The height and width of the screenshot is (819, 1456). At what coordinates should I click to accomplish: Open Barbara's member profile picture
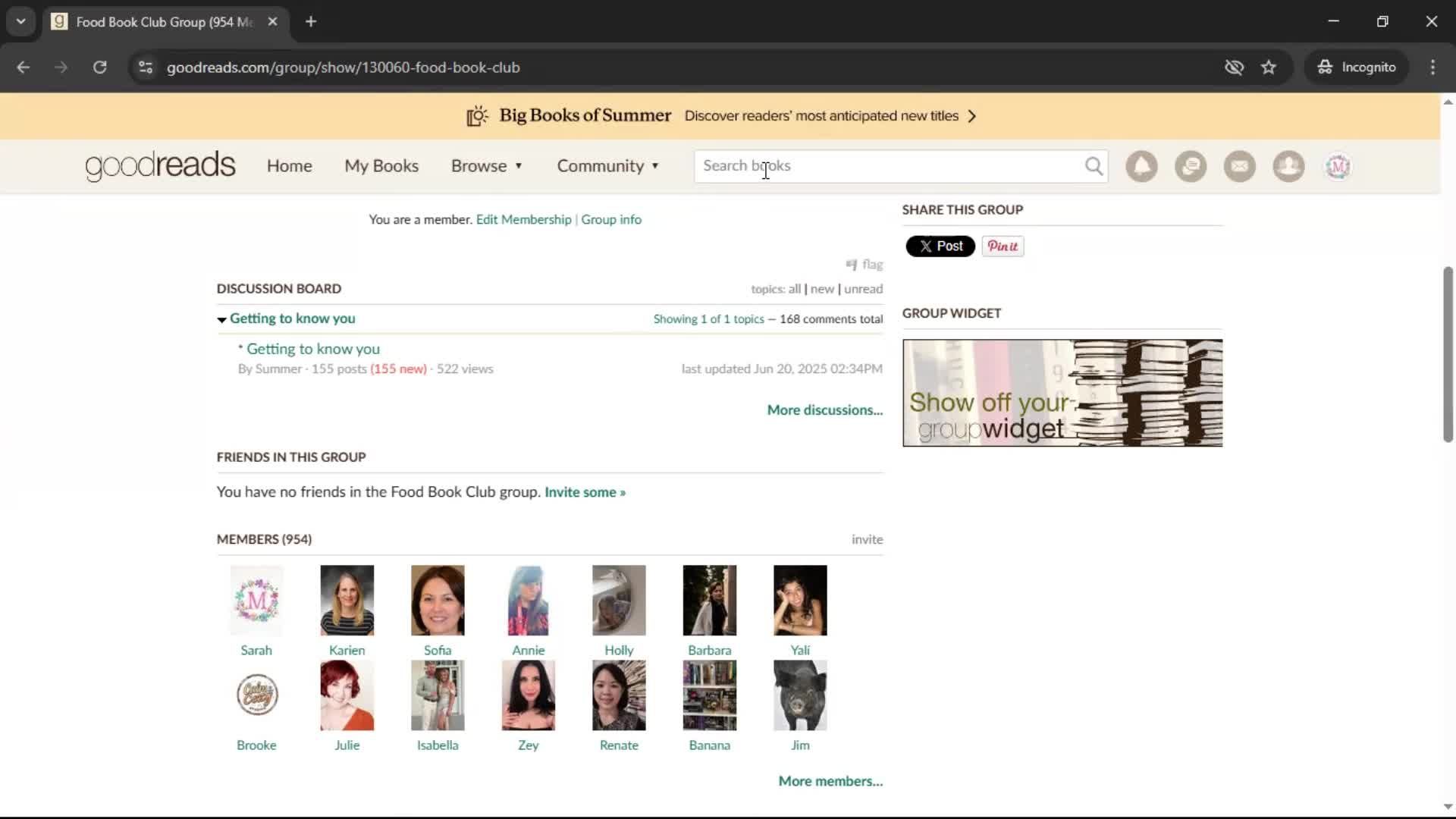click(710, 600)
